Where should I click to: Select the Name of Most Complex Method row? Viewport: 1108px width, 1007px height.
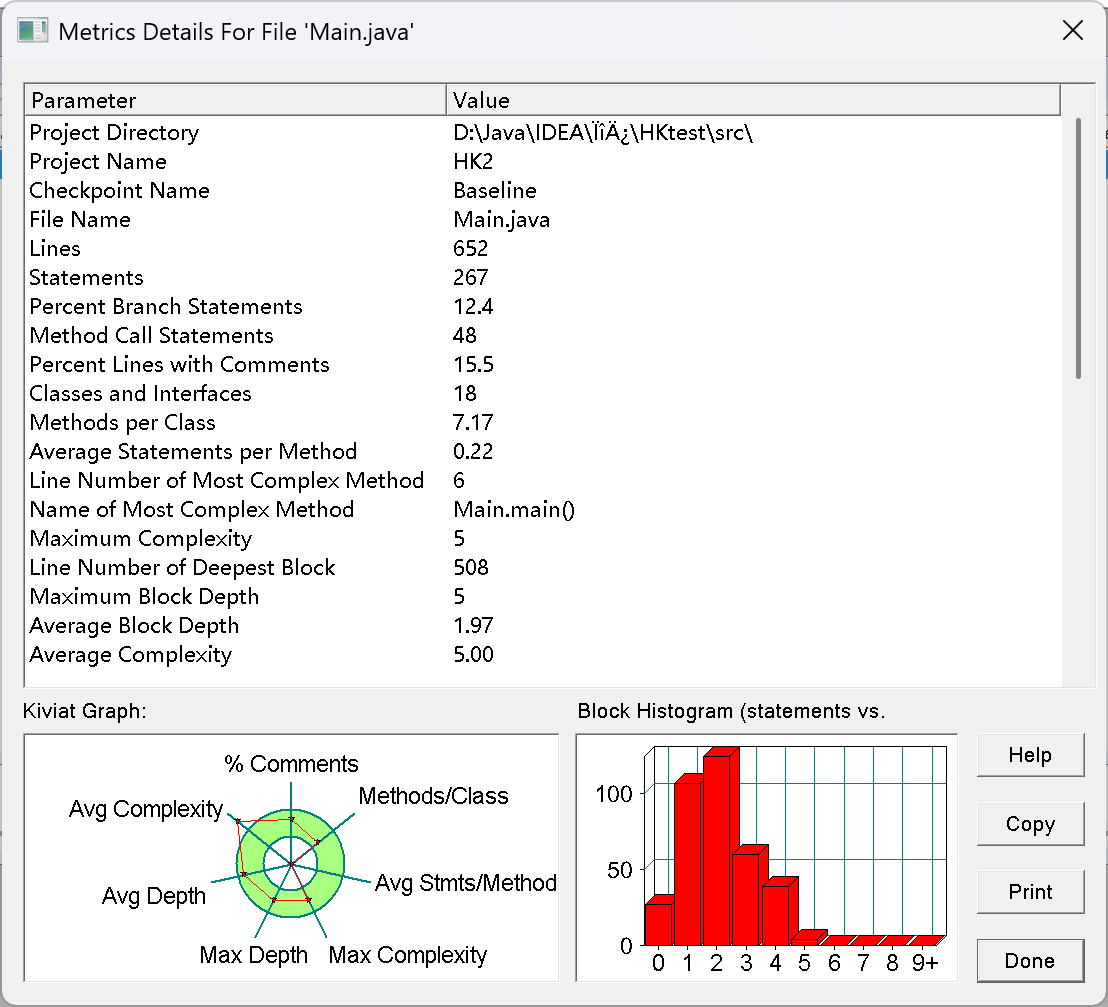543,509
